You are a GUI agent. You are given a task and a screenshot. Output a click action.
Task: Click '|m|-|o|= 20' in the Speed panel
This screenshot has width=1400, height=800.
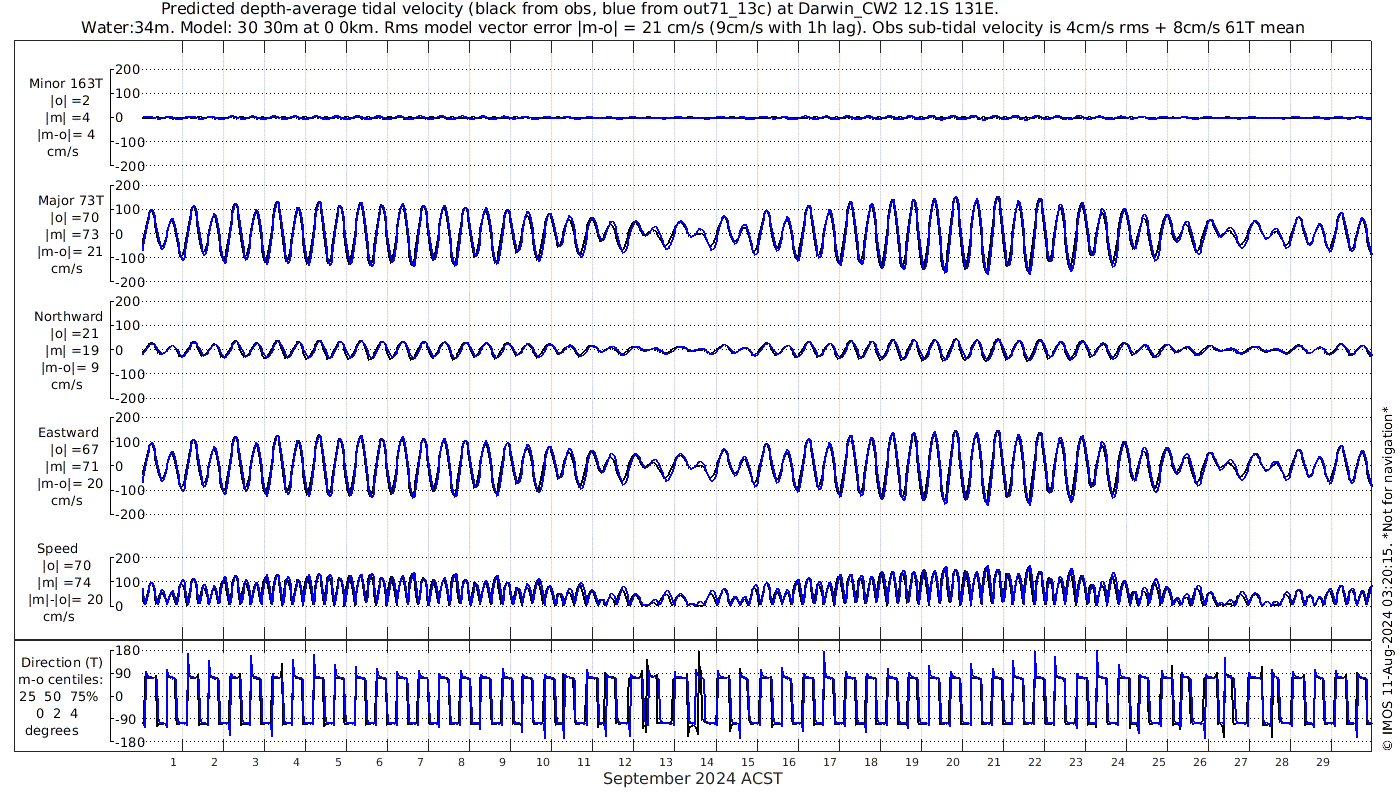tap(66, 600)
